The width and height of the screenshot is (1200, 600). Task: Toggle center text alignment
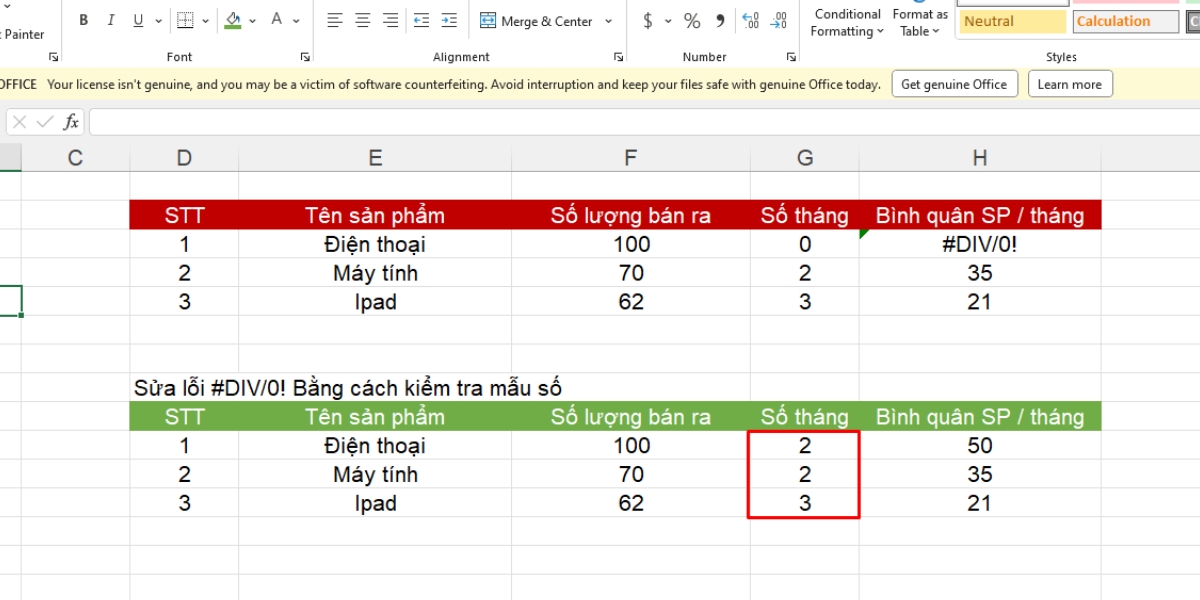point(361,20)
